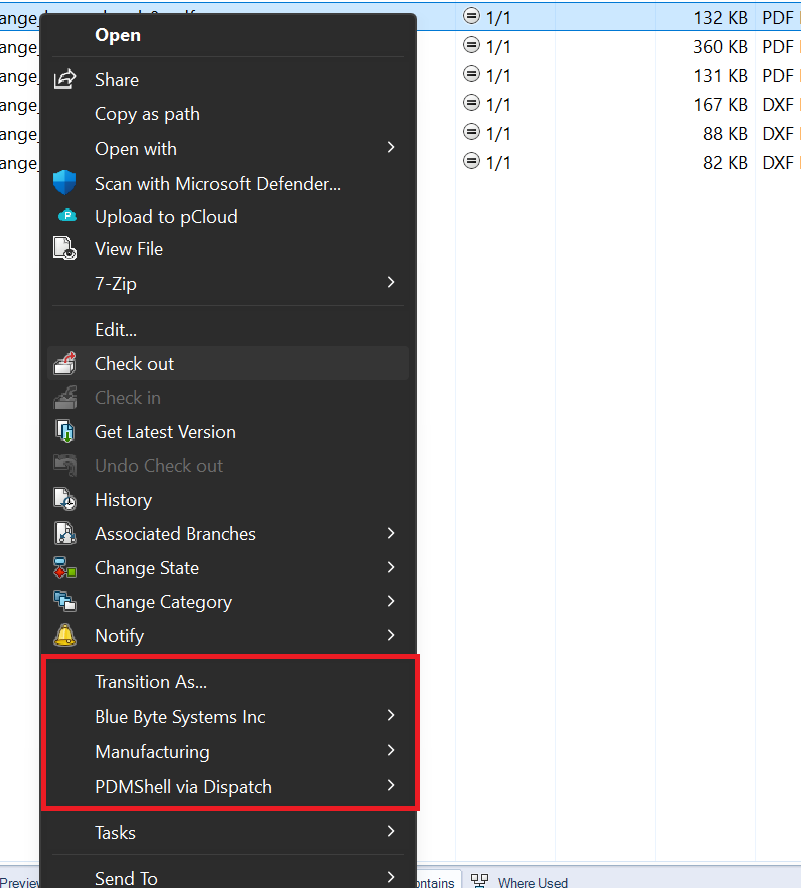Click the 88 KB file size cell

(x=725, y=134)
